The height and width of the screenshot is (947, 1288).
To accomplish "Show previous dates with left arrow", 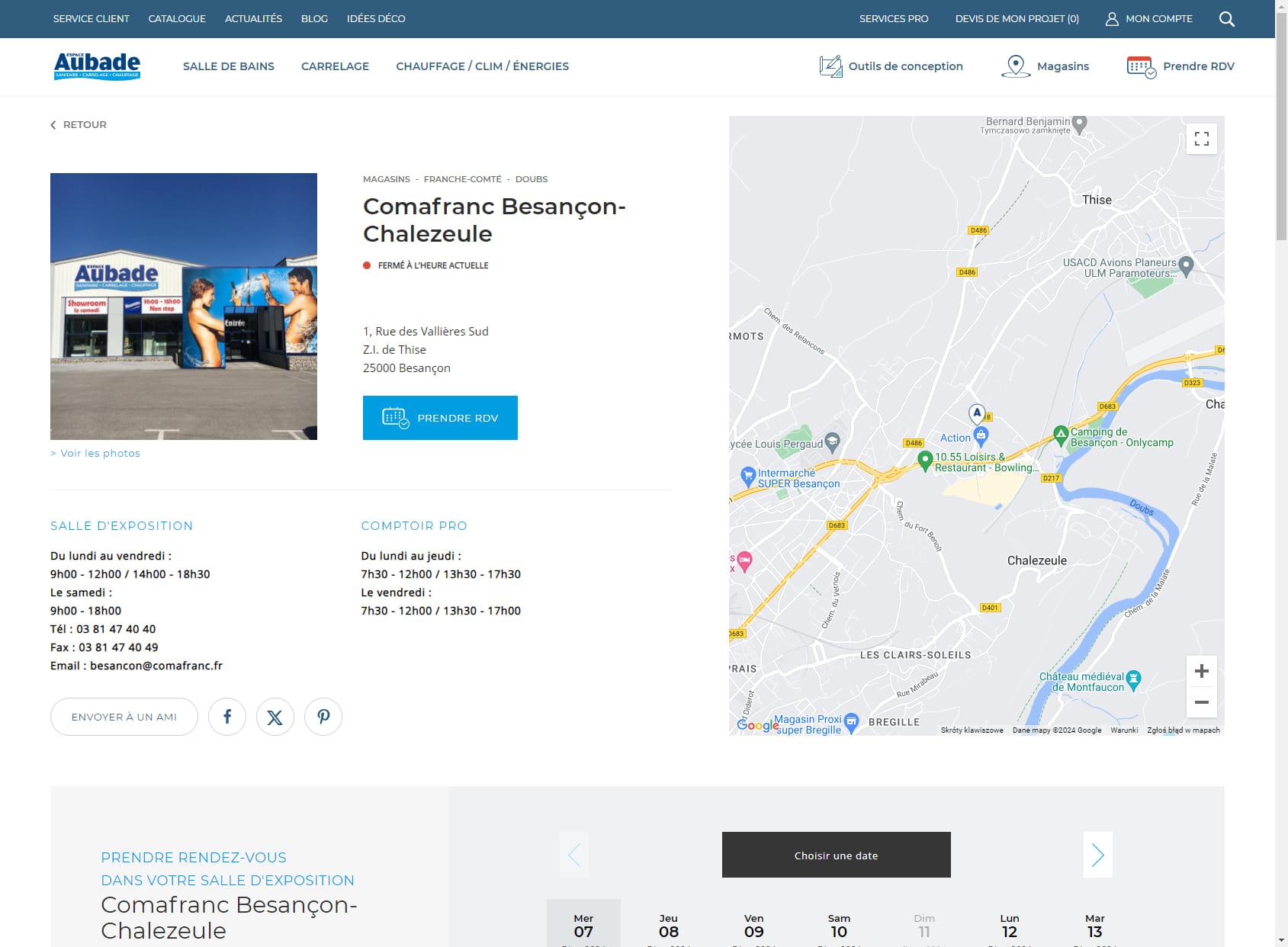I will tap(573, 855).
